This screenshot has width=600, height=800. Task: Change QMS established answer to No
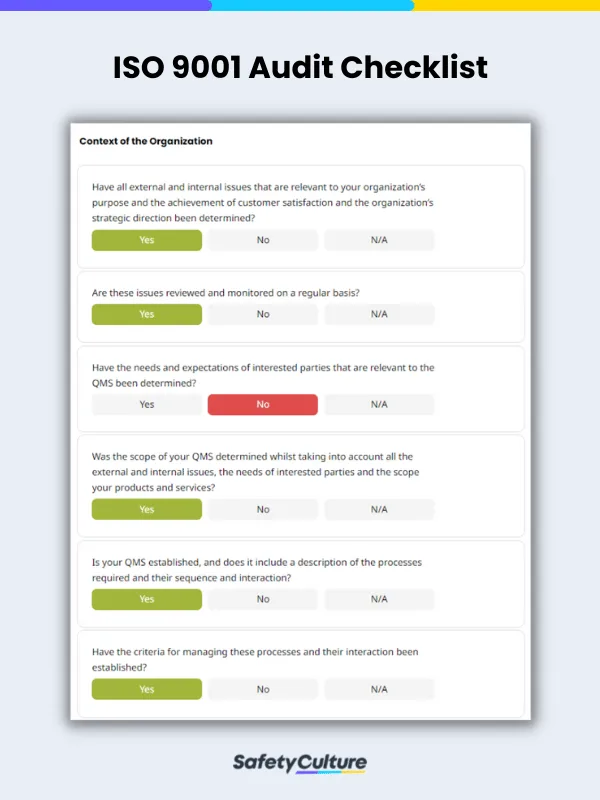point(262,599)
